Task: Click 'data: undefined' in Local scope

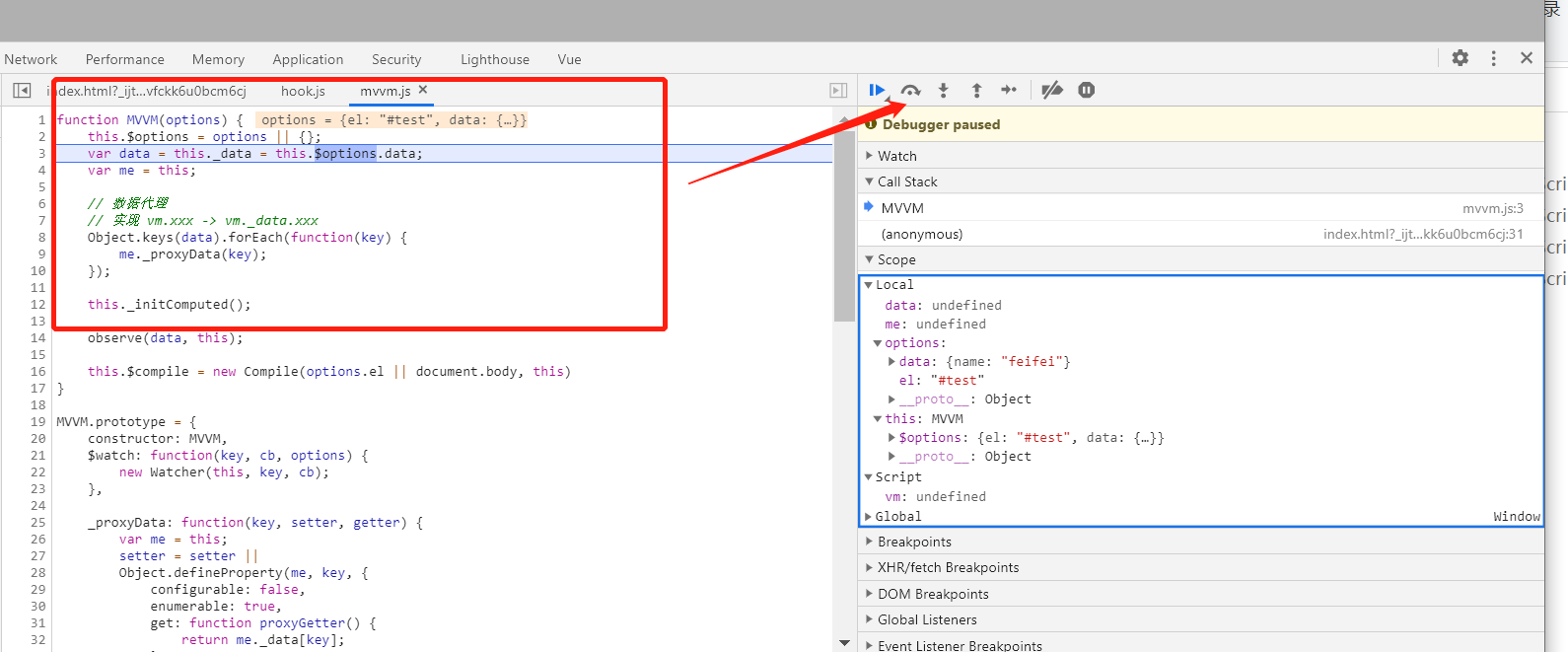Action: 943,306
